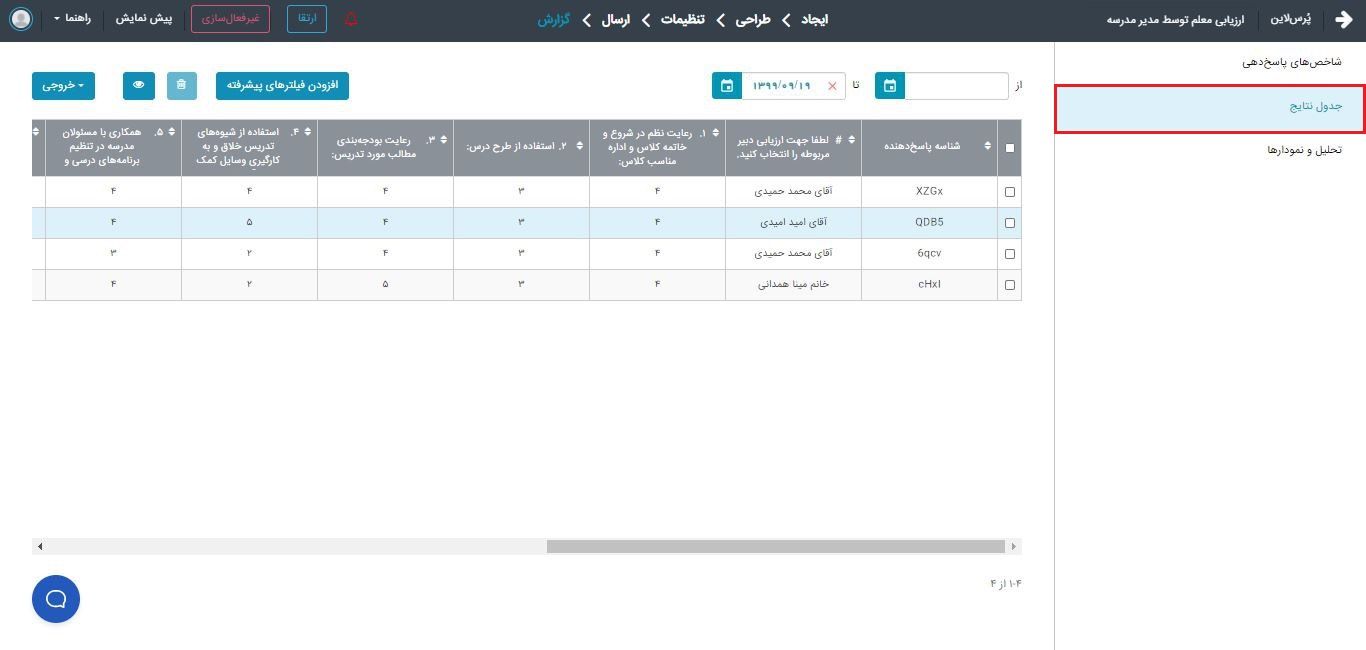Select the checkbox for row XZGx
The height and width of the screenshot is (650, 1366).
pos(1009,192)
